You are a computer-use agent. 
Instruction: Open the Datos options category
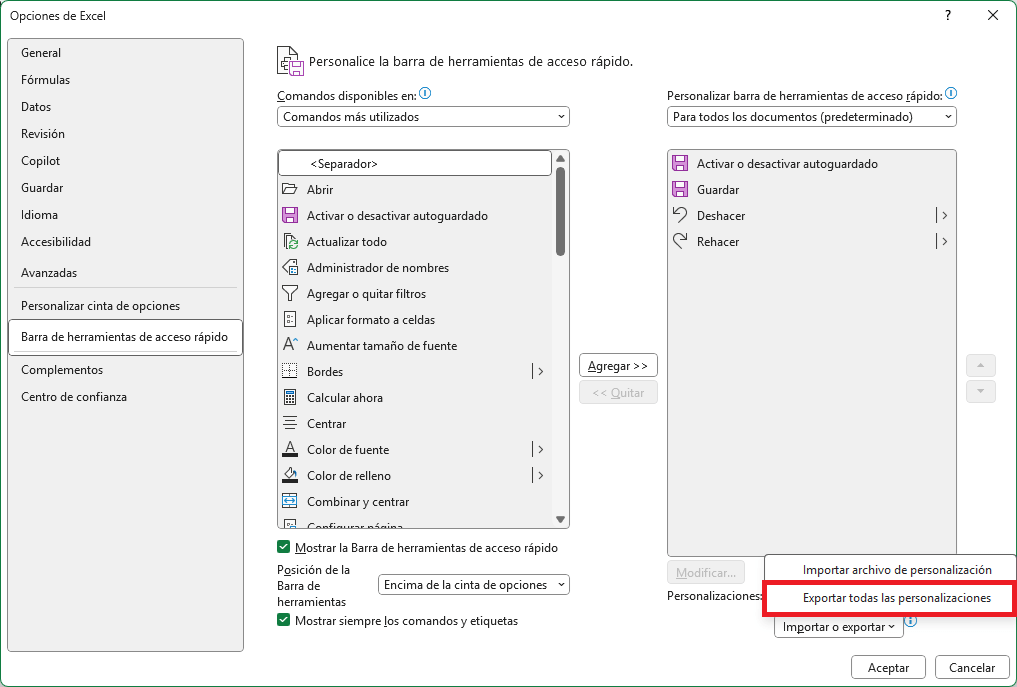125,107
